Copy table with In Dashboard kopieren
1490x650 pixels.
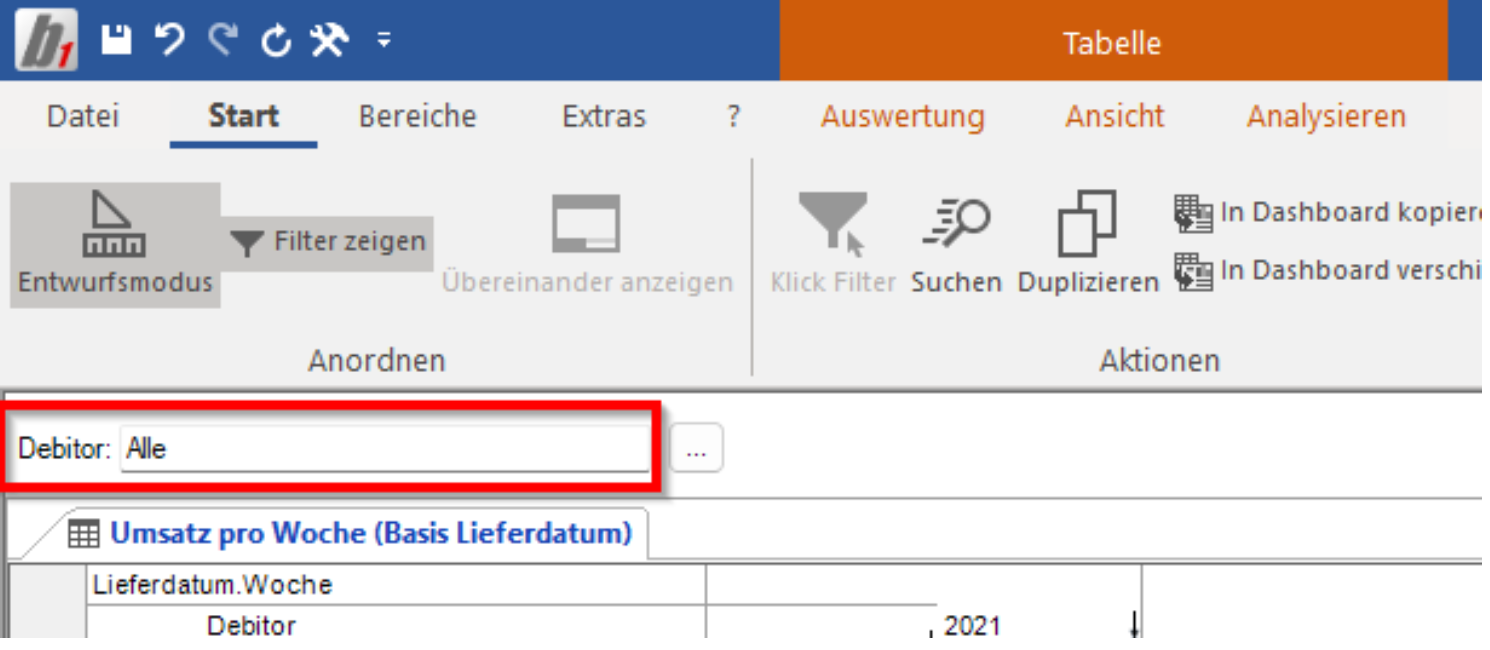coord(1327,213)
